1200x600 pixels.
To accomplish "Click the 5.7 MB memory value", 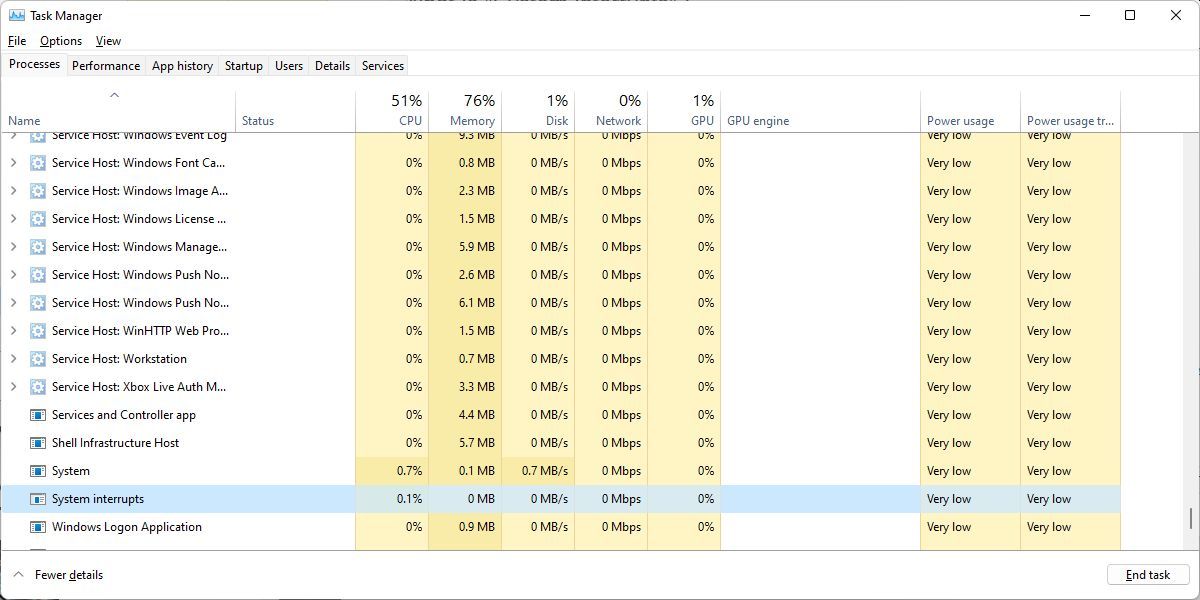I will click(477, 443).
